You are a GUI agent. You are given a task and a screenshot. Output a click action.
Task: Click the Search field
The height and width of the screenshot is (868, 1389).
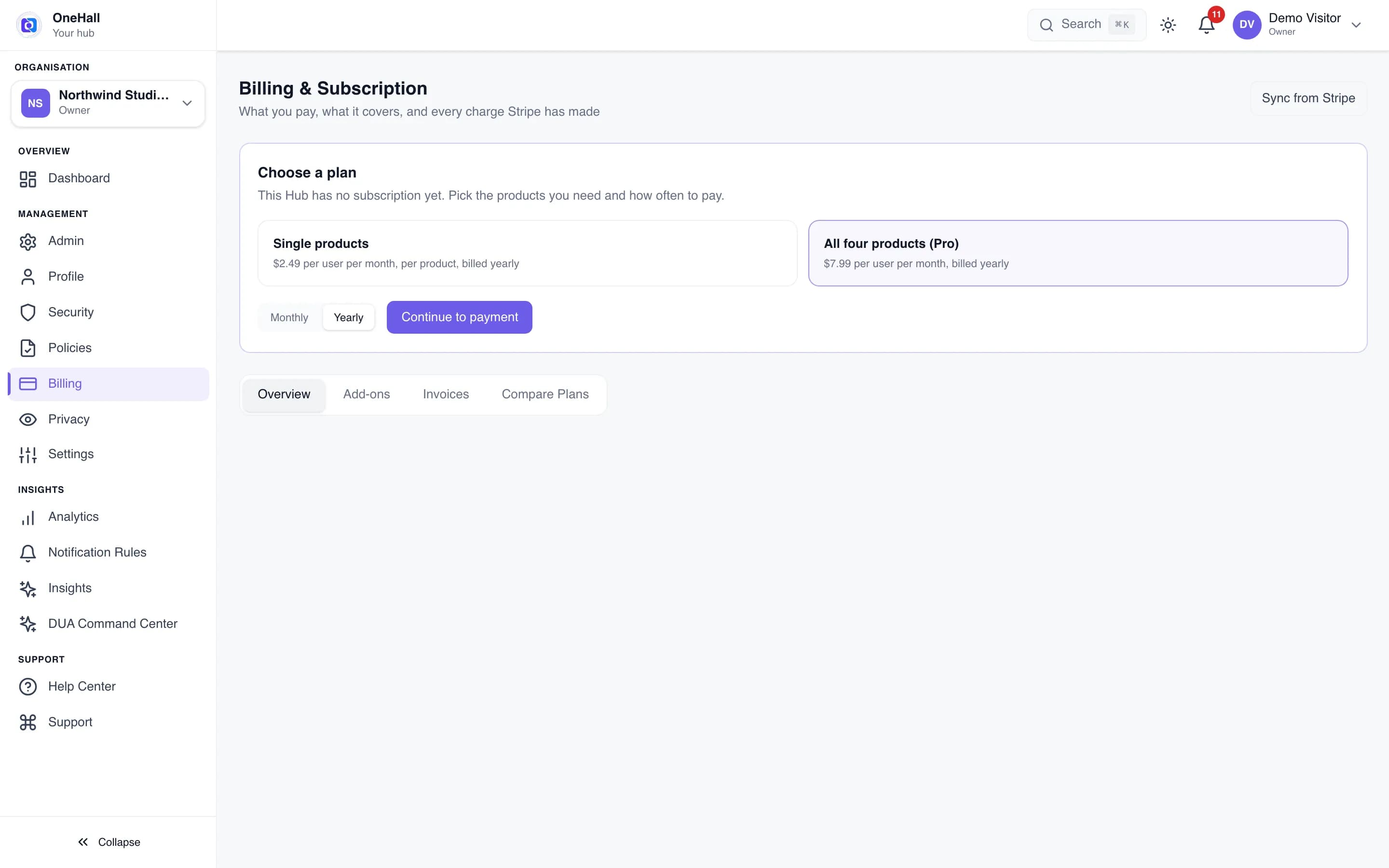tap(1087, 25)
